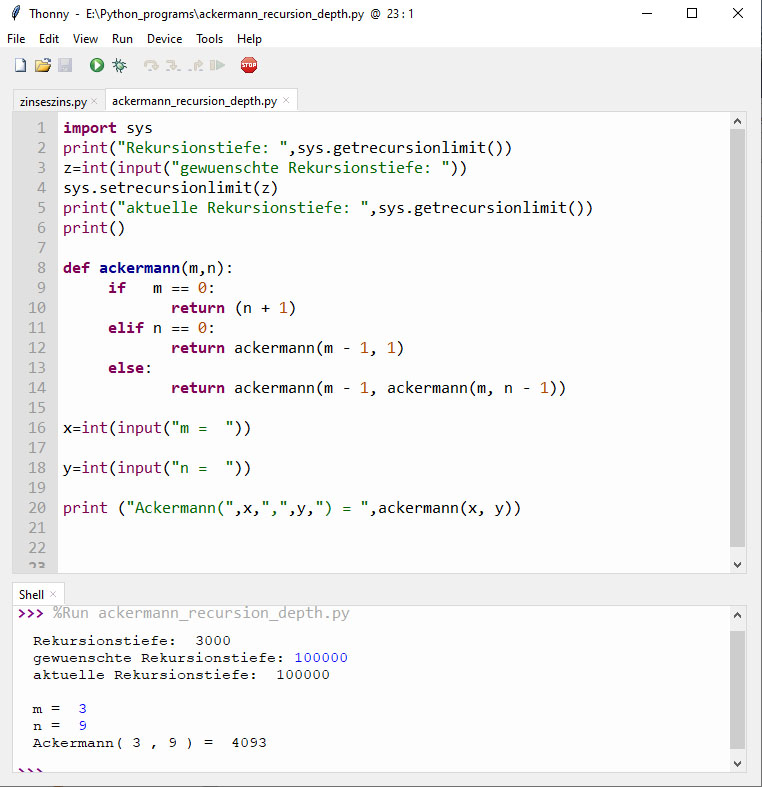Screen dimensions: 762x787
Task: Click the Step into debug icon
Action: click(173, 65)
